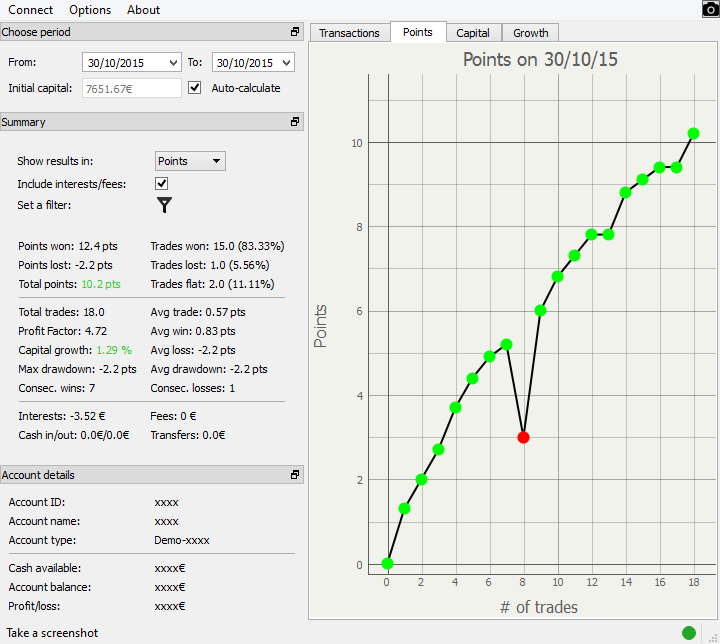720x644 pixels.
Task: Switch to the Capital tab
Action: 473,33
